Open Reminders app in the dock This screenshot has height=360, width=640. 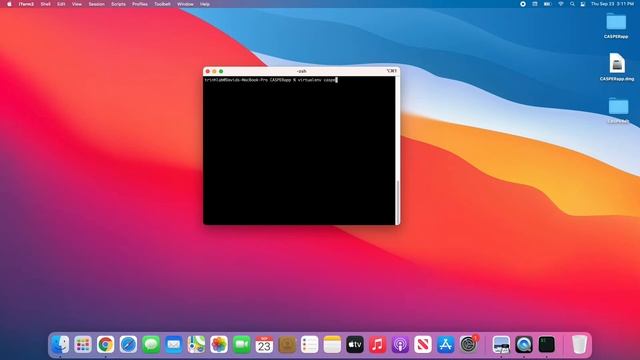pos(309,344)
